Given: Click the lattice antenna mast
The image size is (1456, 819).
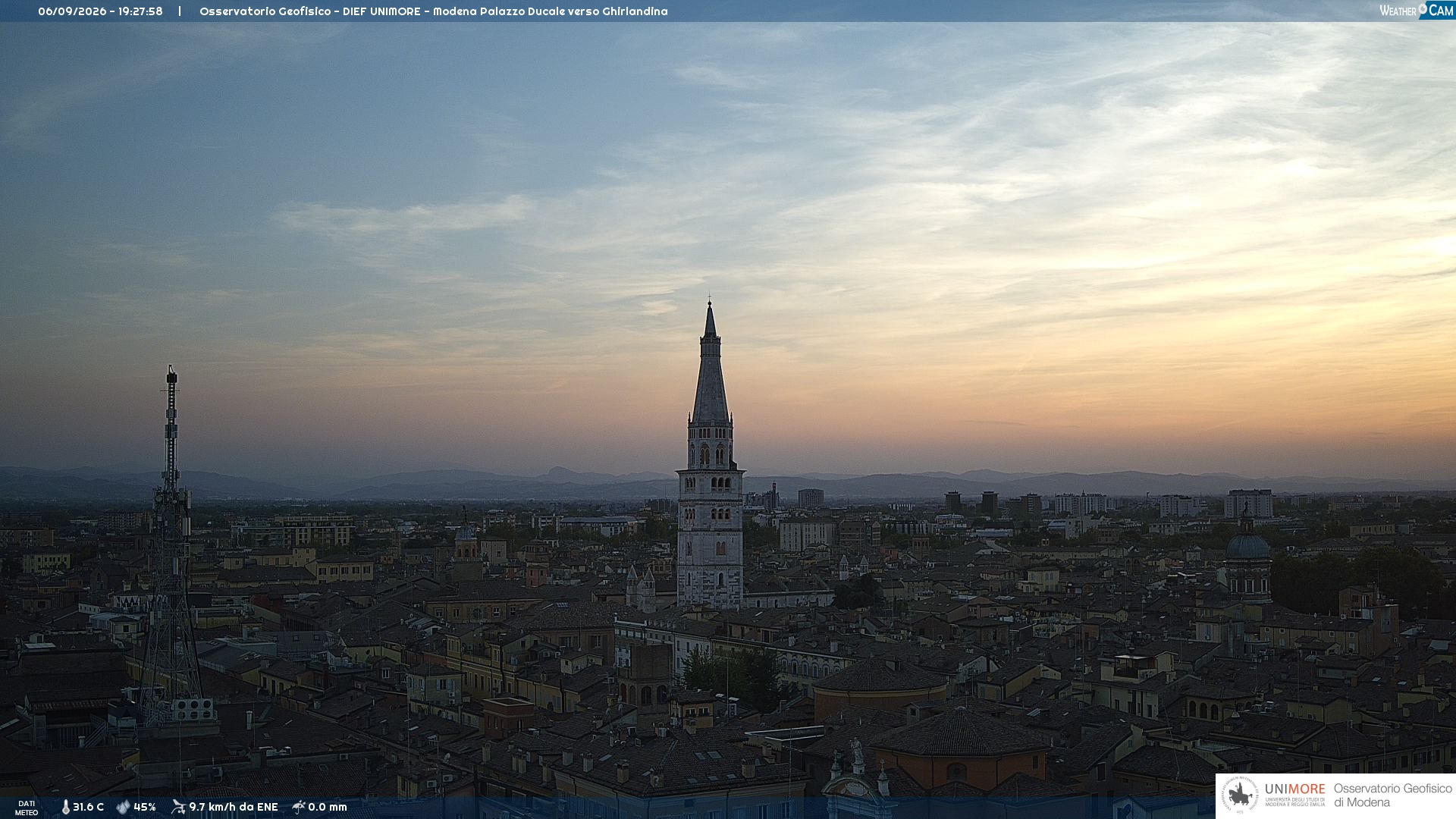Looking at the screenshot, I should 171,546.
